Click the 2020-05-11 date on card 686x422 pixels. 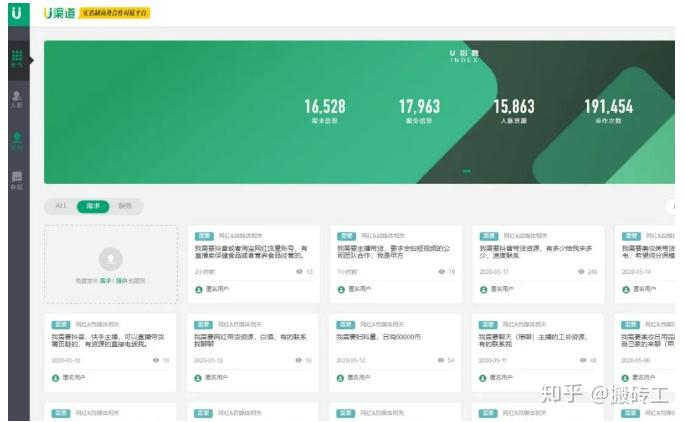493,360
